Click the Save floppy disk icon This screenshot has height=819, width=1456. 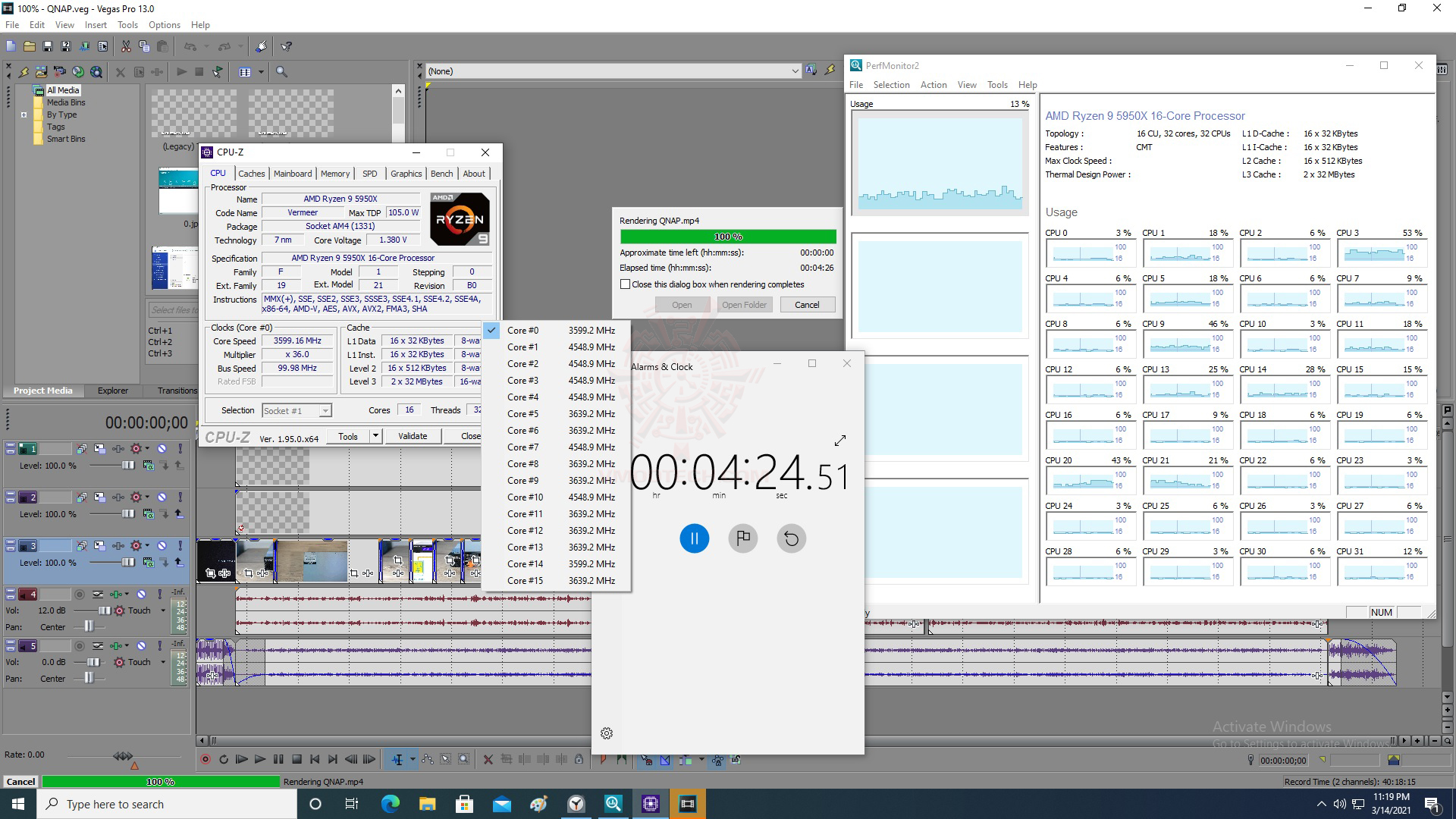(48, 46)
